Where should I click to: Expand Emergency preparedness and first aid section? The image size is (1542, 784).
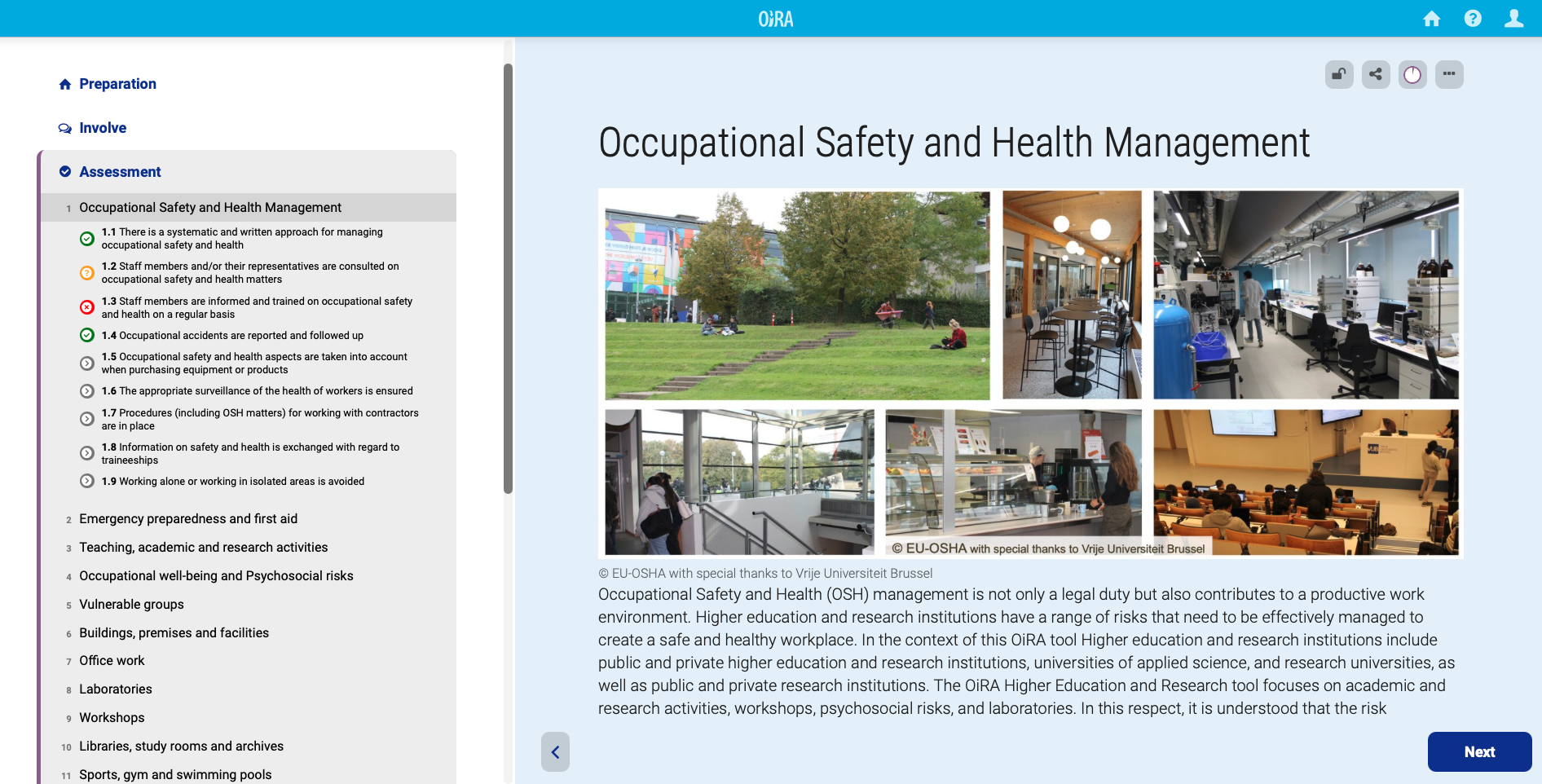pyautogui.click(x=188, y=519)
